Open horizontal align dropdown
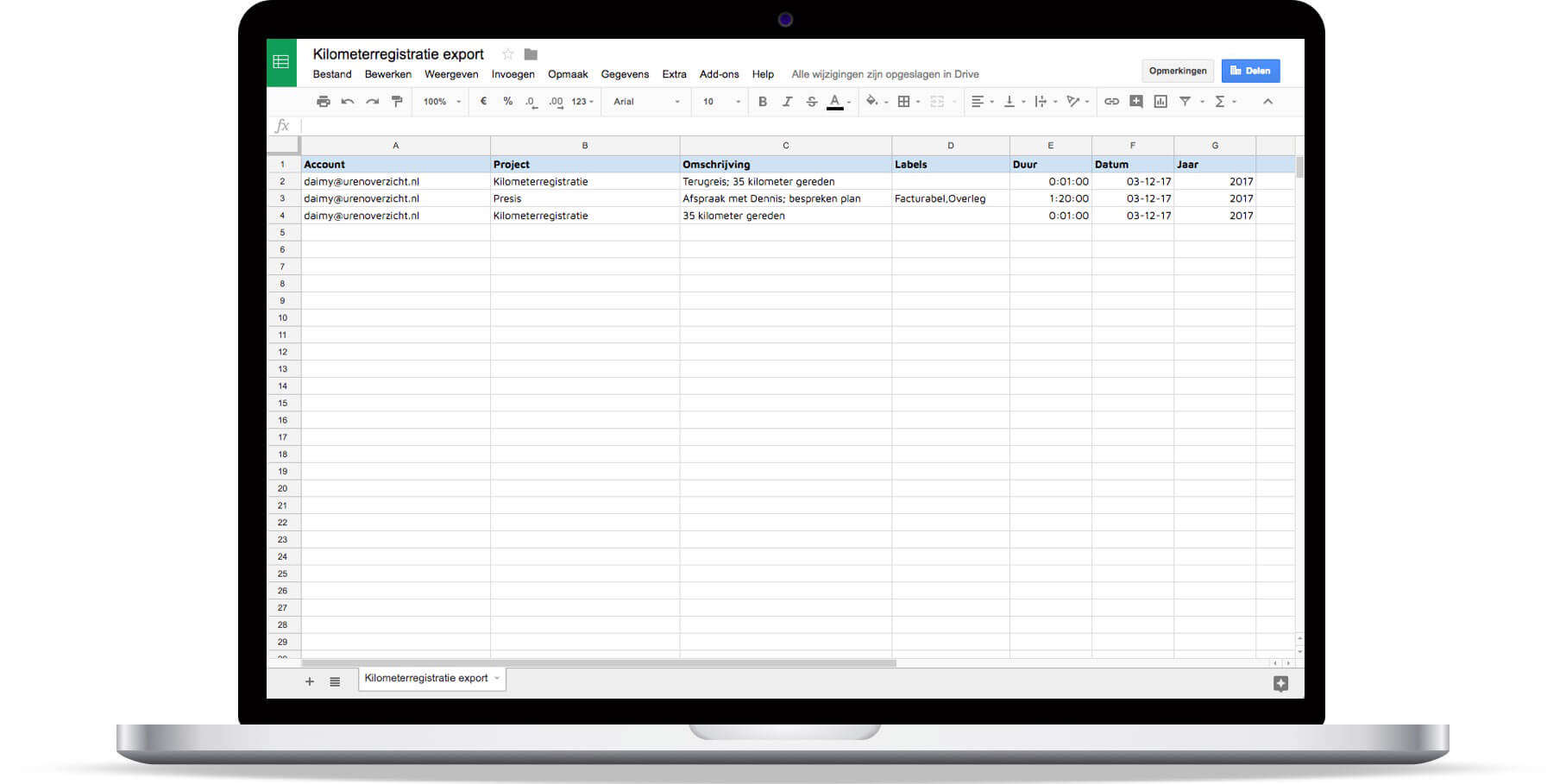 point(982,102)
